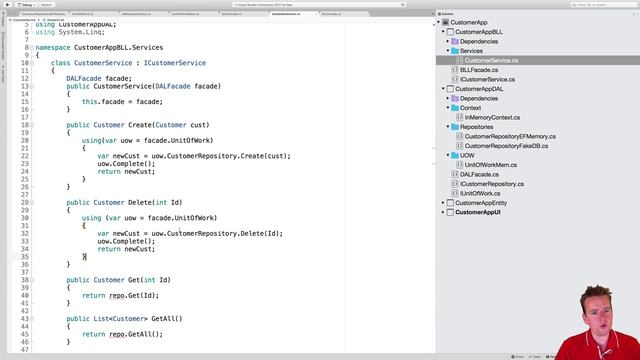Select CustomerService.cs in solution tree

pos(538,60)
